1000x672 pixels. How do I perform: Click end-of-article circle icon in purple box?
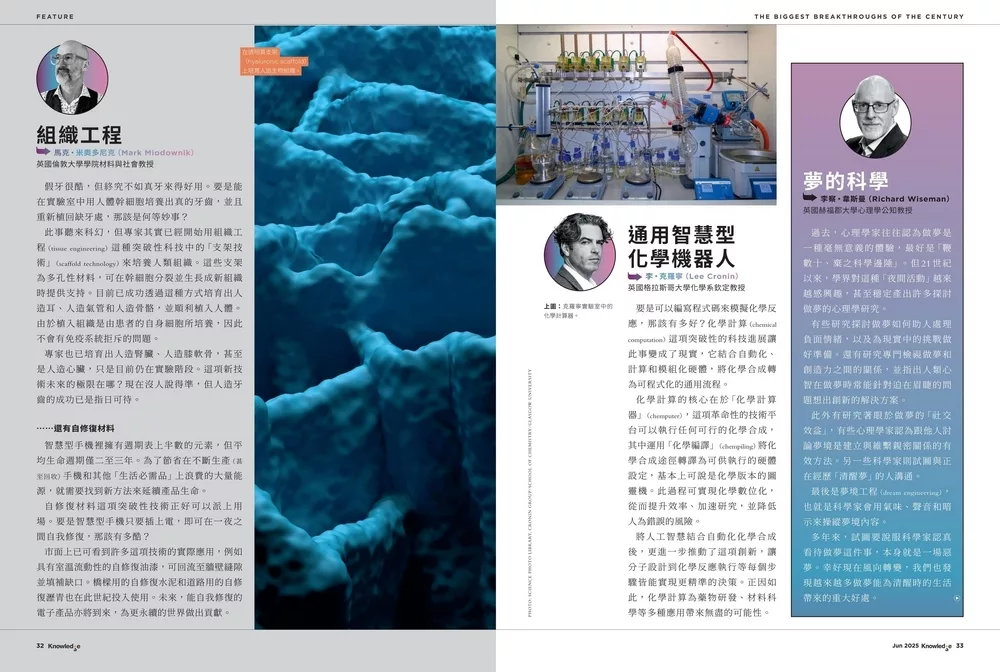coord(958,597)
